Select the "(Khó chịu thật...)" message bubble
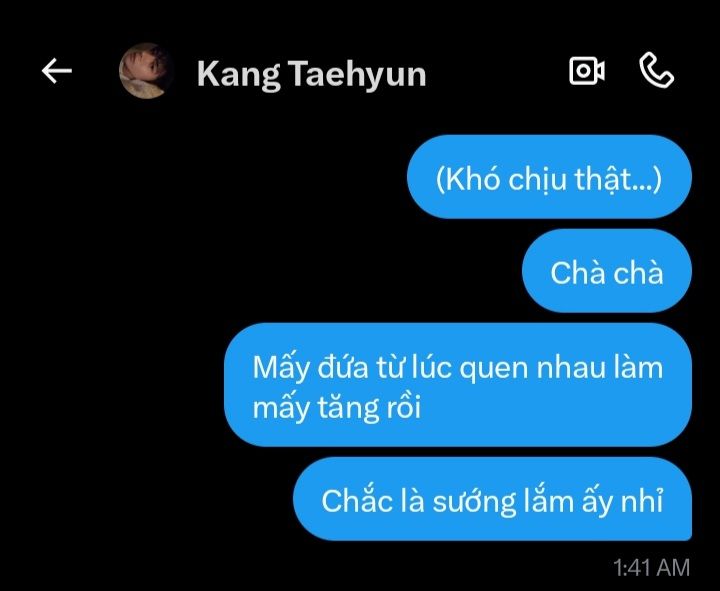This screenshot has width=720, height=591. point(549,177)
